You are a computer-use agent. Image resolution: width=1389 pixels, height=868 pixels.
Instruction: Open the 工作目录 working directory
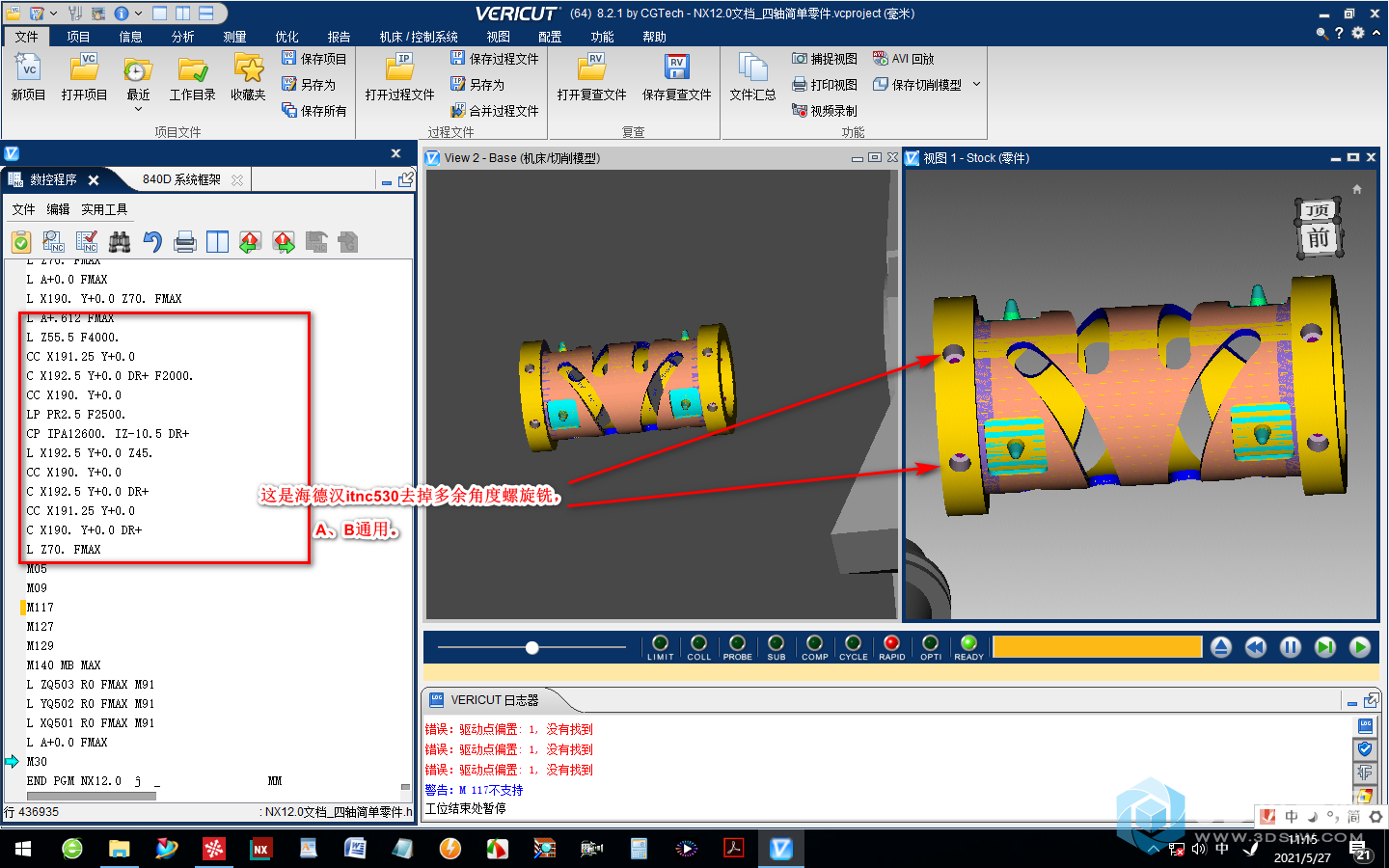coord(193,77)
